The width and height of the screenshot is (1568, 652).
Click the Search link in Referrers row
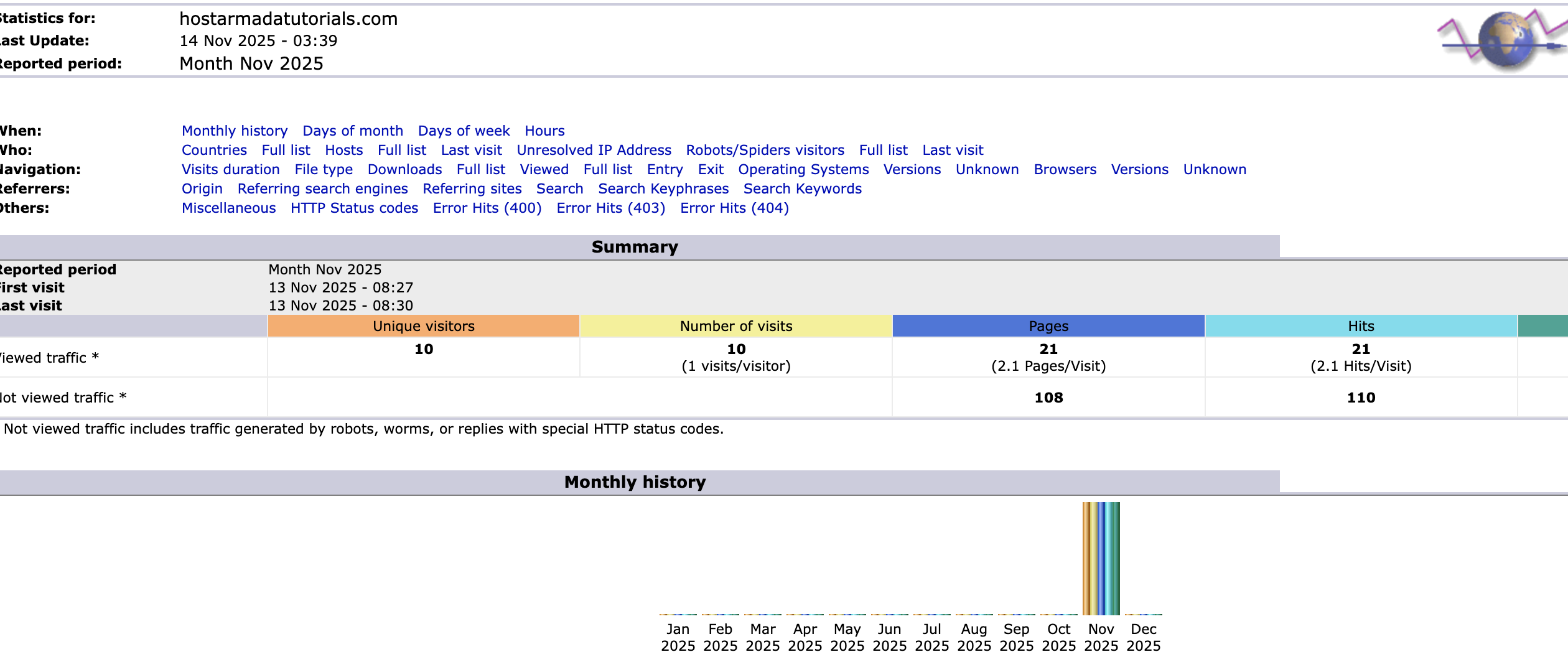(x=559, y=189)
